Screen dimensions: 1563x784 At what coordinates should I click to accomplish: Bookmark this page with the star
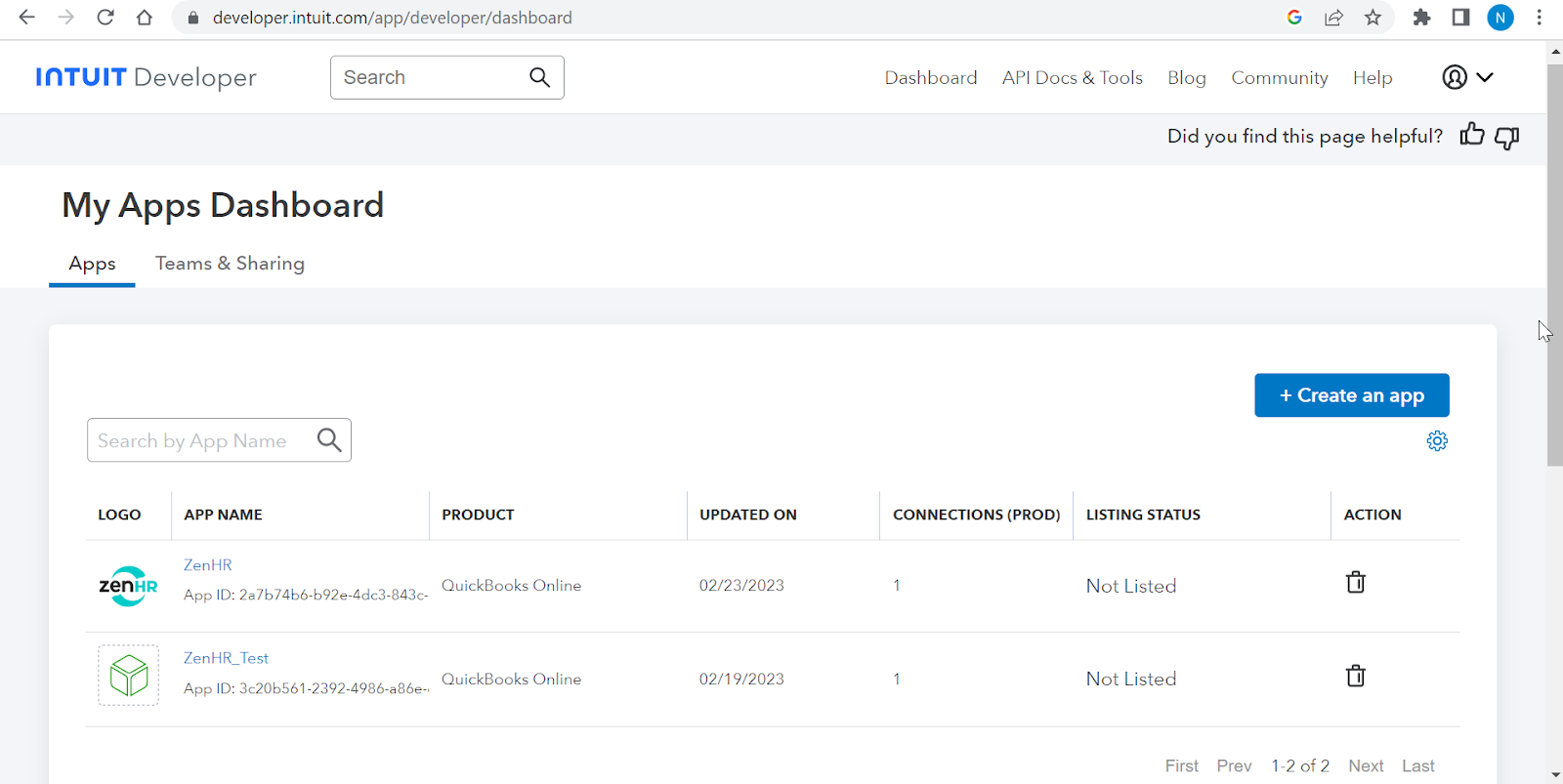[1373, 18]
